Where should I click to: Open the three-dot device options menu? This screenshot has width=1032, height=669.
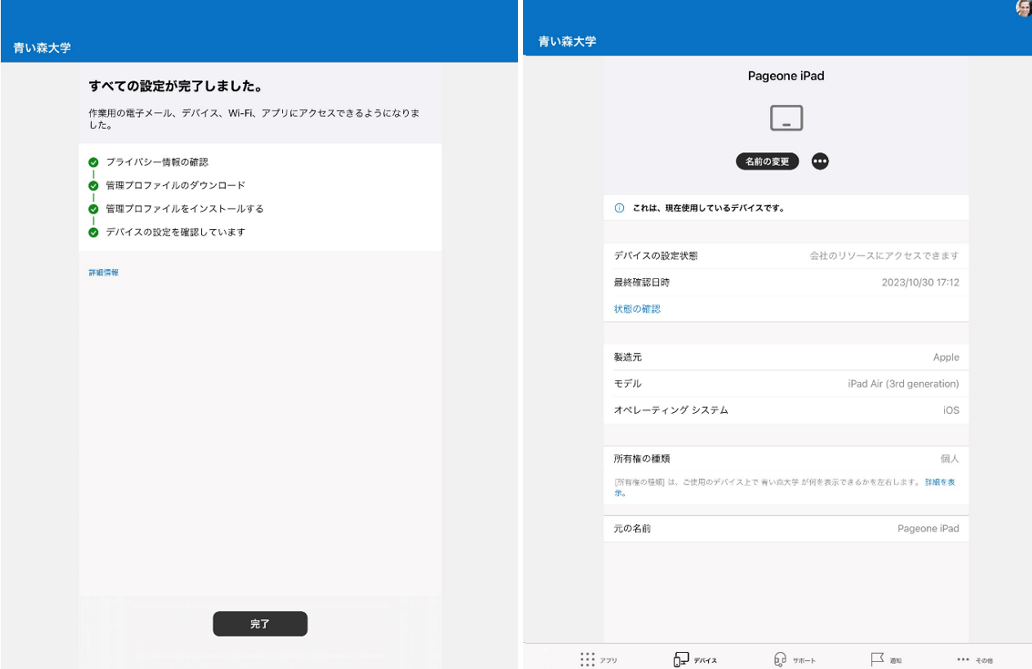(x=820, y=161)
